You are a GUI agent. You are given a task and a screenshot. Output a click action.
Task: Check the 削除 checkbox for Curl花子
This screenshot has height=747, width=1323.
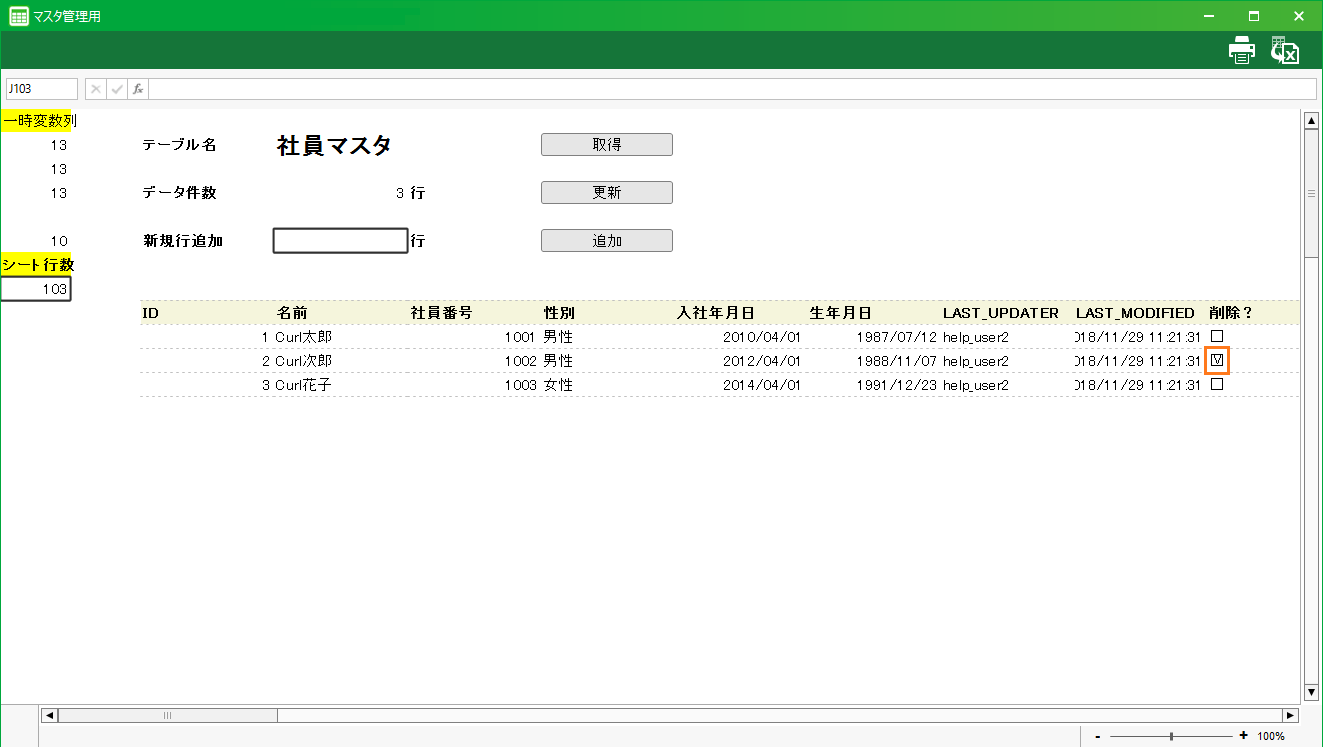pyautogui.click(x=1217, y=384)
